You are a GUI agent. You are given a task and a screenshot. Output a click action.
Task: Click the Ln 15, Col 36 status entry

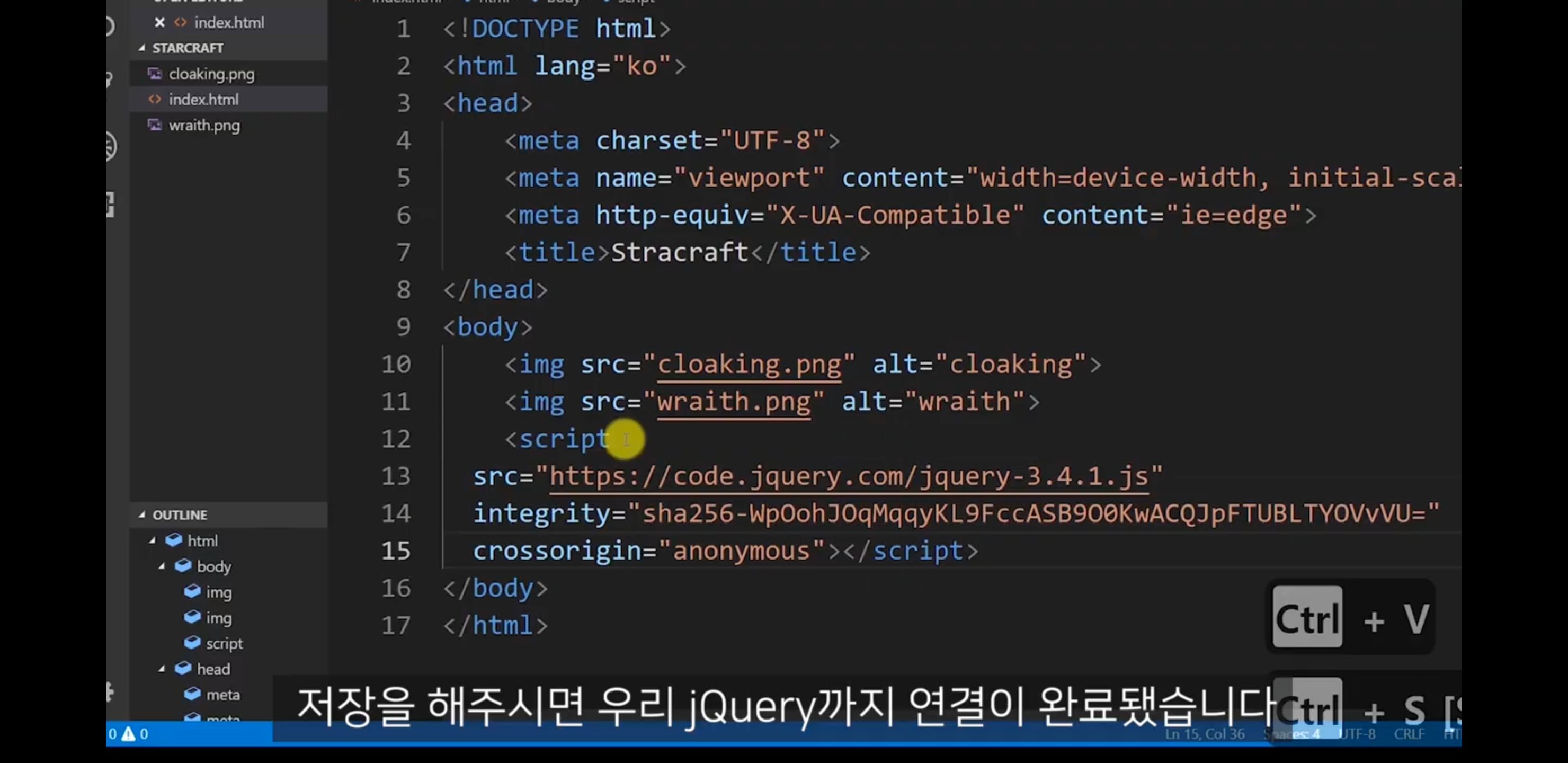pos(1205,734)
